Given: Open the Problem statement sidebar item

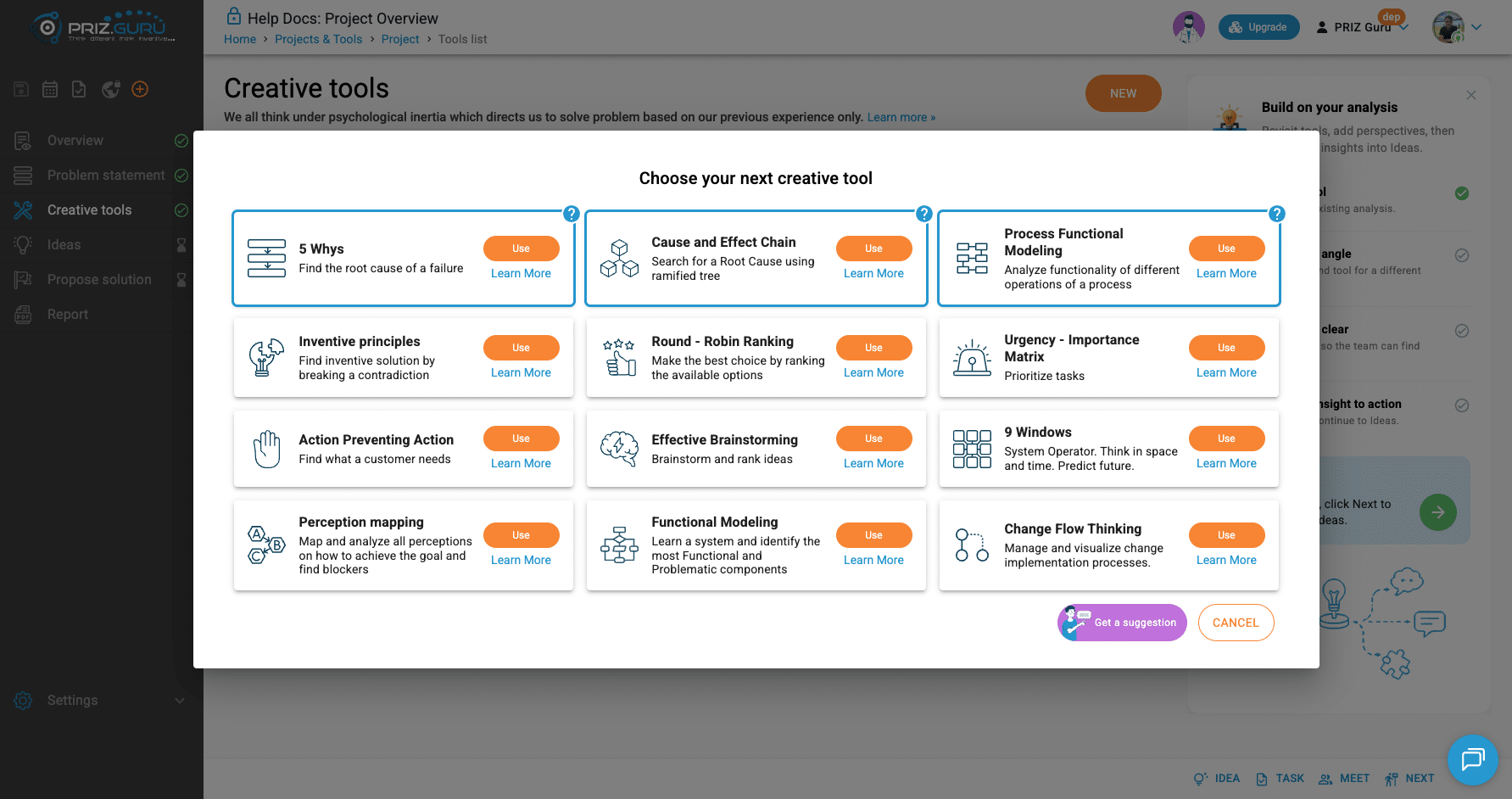Looking at the screenshot, I should [x=101, y=175].
